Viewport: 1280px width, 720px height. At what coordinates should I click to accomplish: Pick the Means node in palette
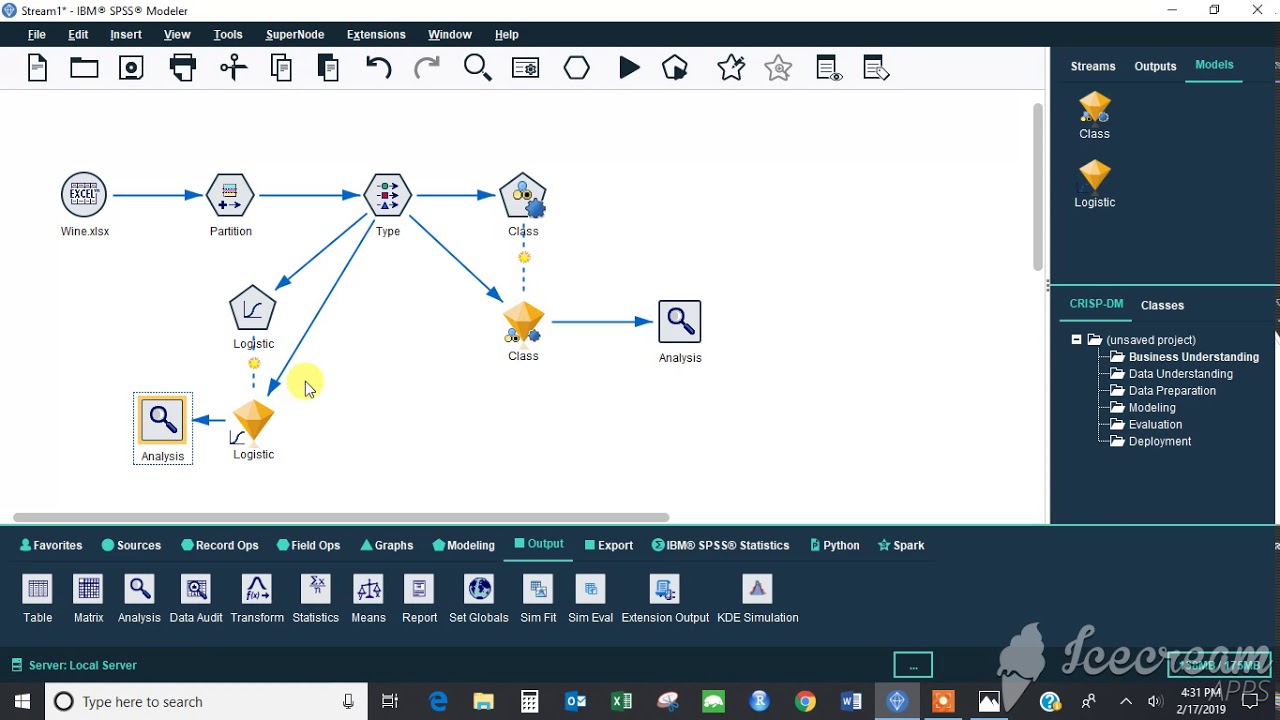(x=369, y=598)
